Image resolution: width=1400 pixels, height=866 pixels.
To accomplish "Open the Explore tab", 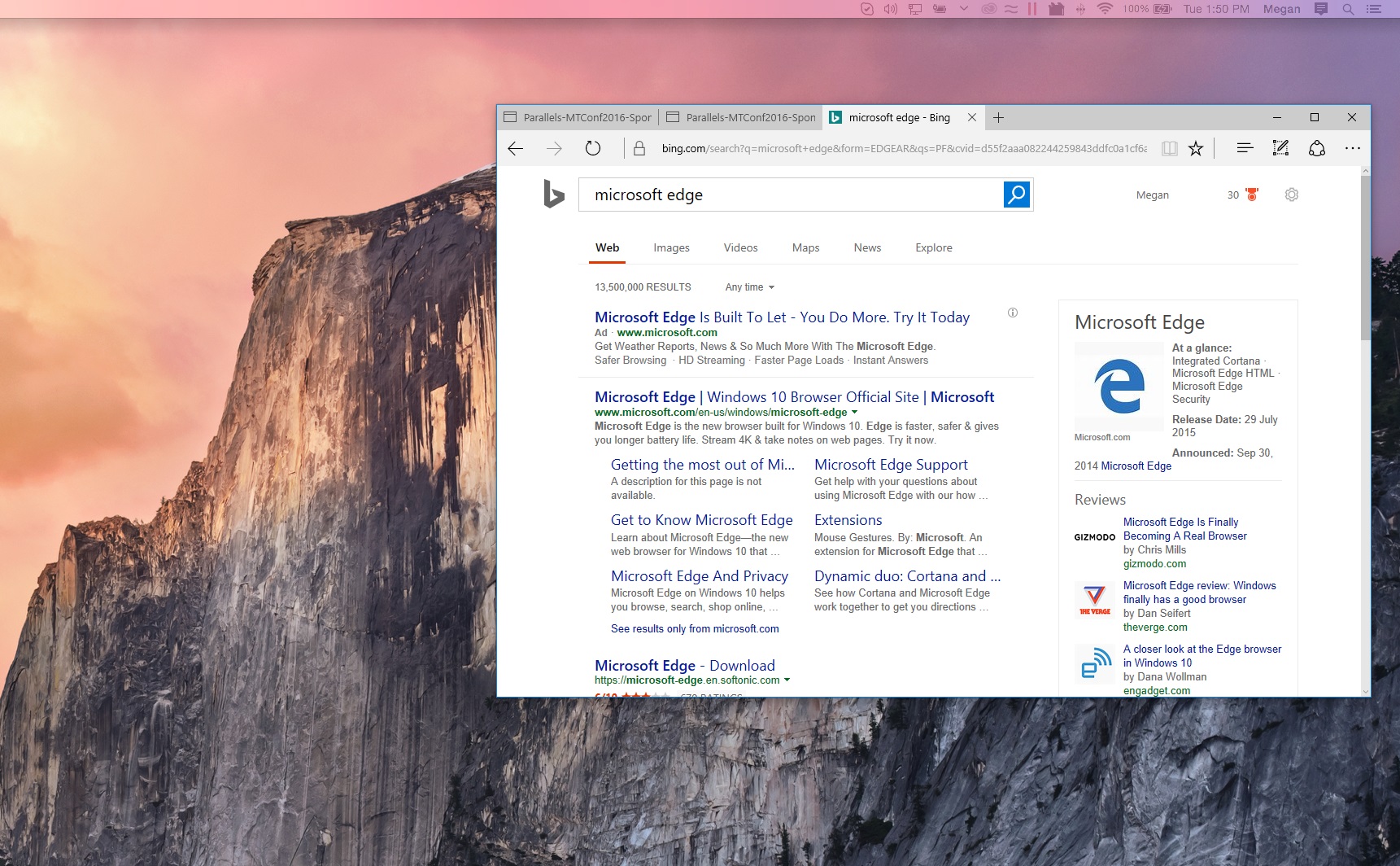I will 933,247.
